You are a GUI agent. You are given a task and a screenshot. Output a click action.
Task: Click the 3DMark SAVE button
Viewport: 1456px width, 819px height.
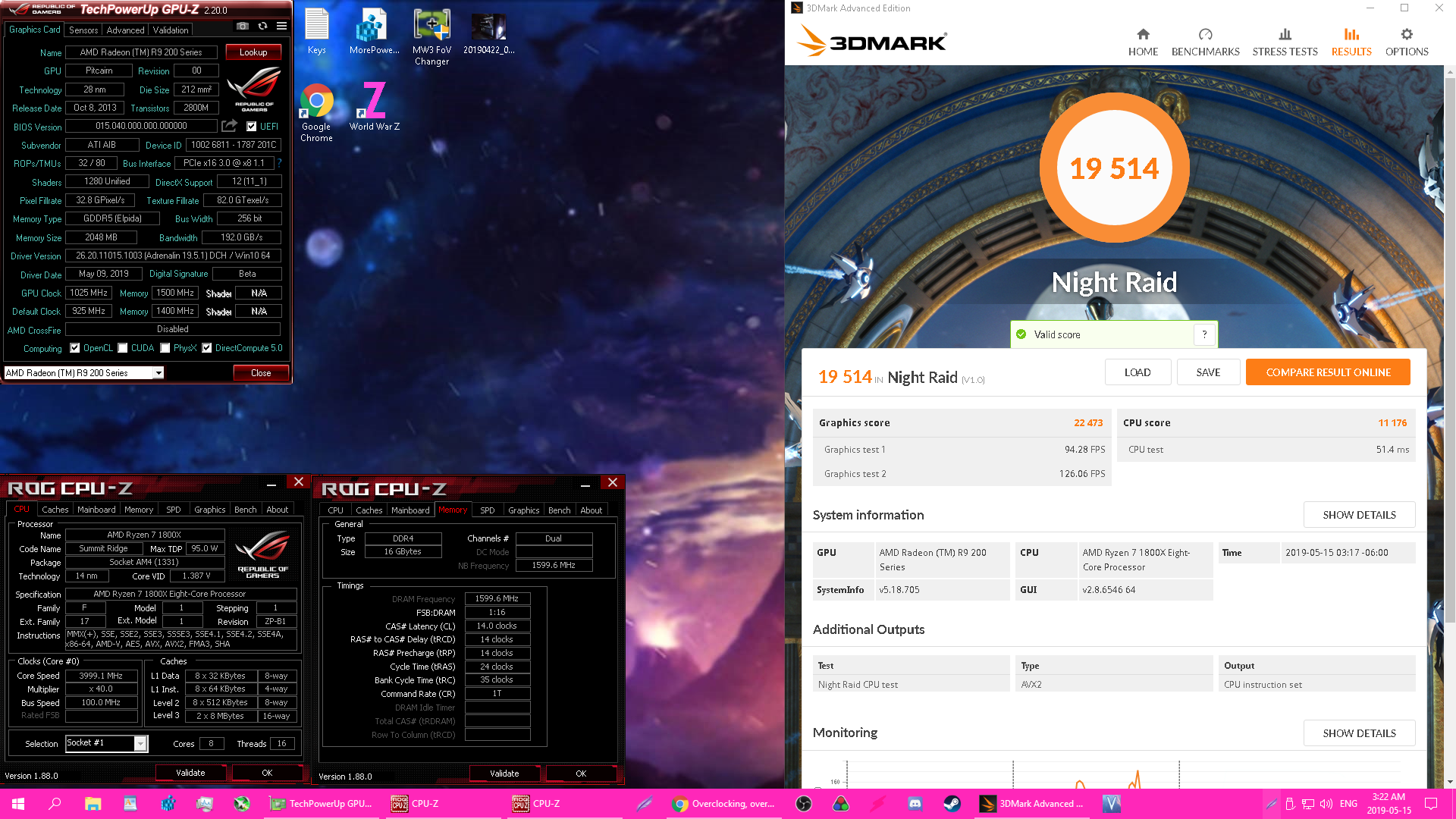[1208, 372]
